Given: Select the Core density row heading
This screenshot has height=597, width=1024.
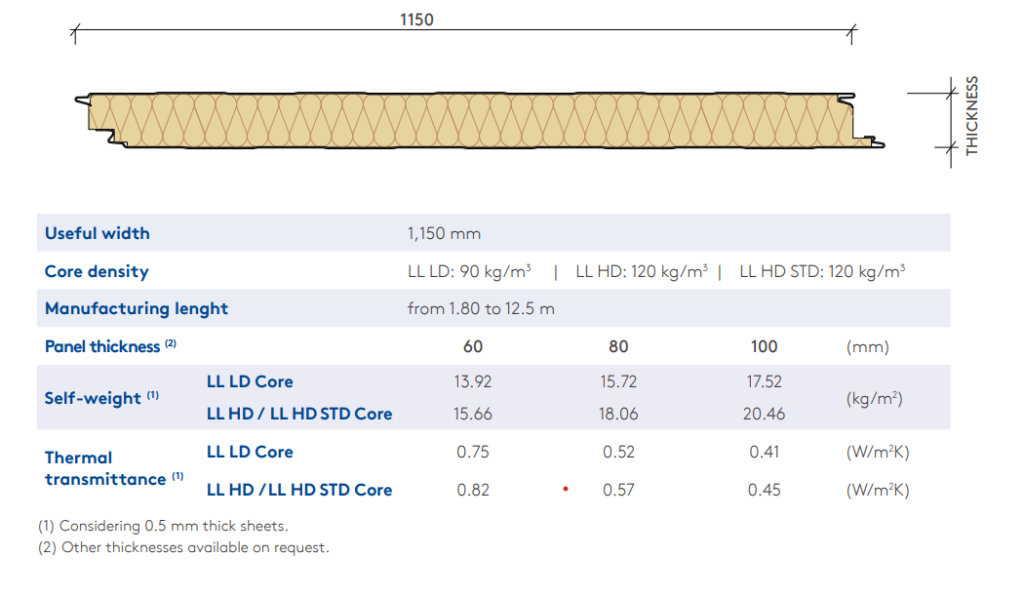Looking at the screenshot, I should tap(96, 271).
